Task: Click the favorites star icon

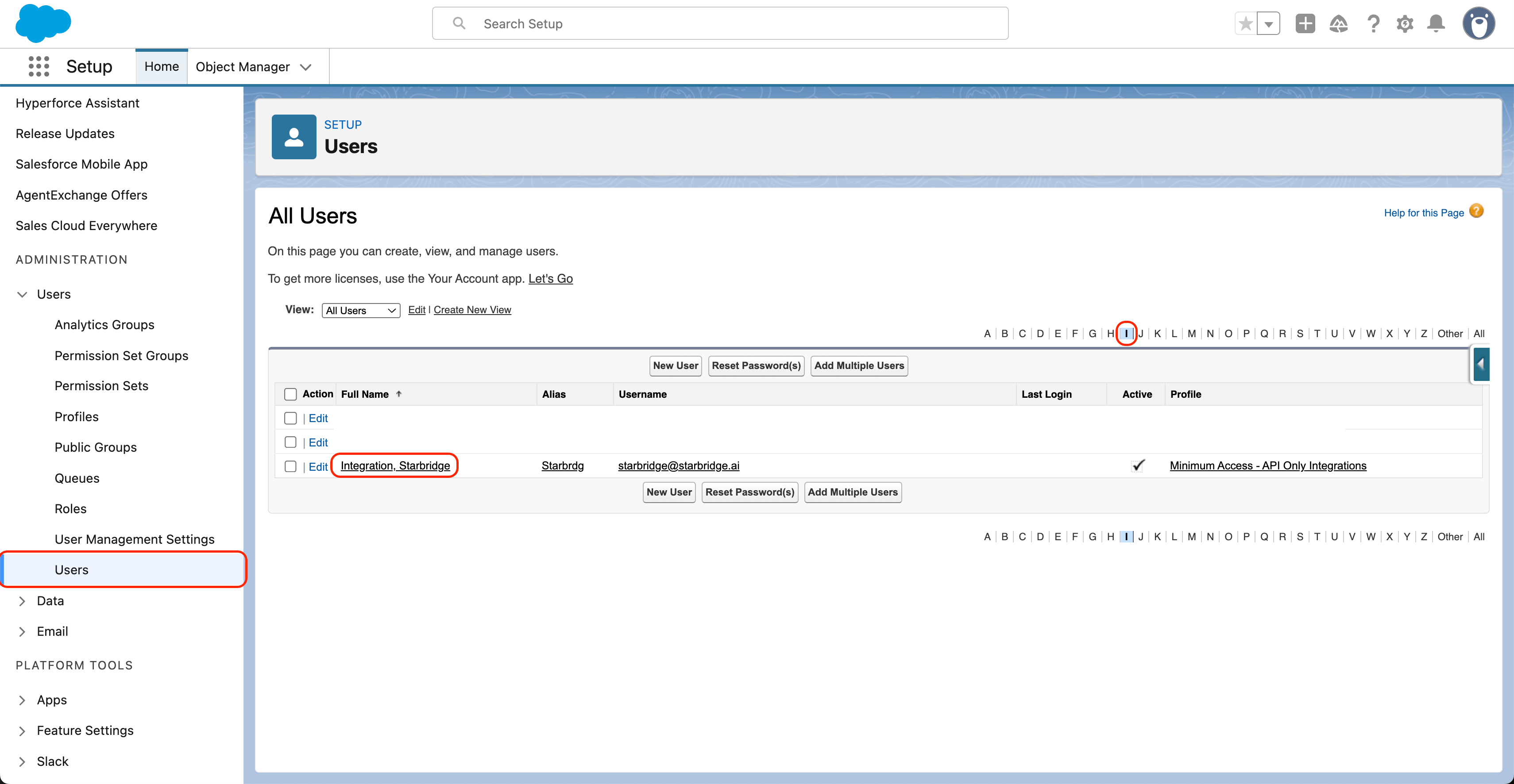Action: 1245,23
